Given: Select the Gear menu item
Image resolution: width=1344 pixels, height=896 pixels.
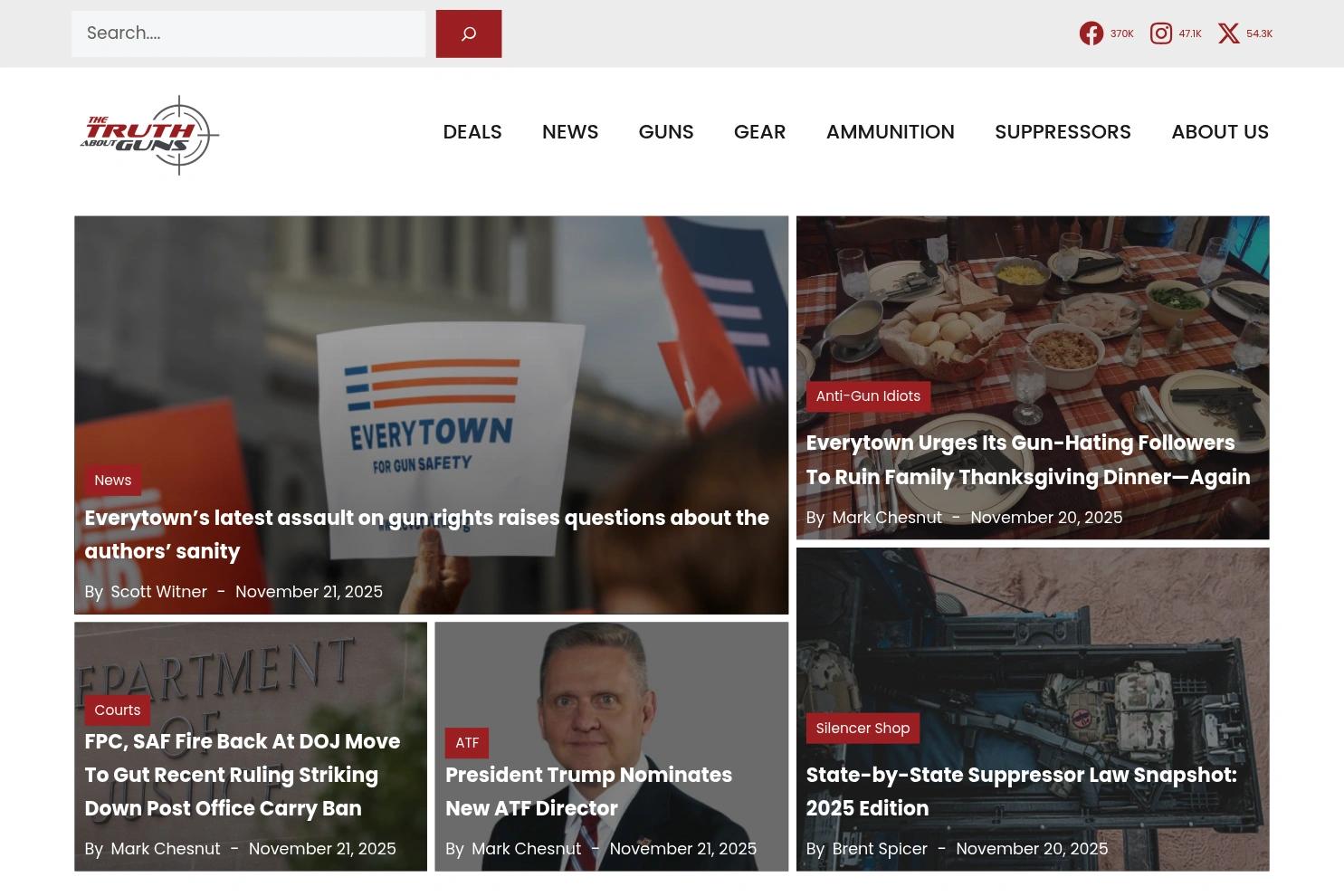Looking at the screenshot, I should click(760, 132).
